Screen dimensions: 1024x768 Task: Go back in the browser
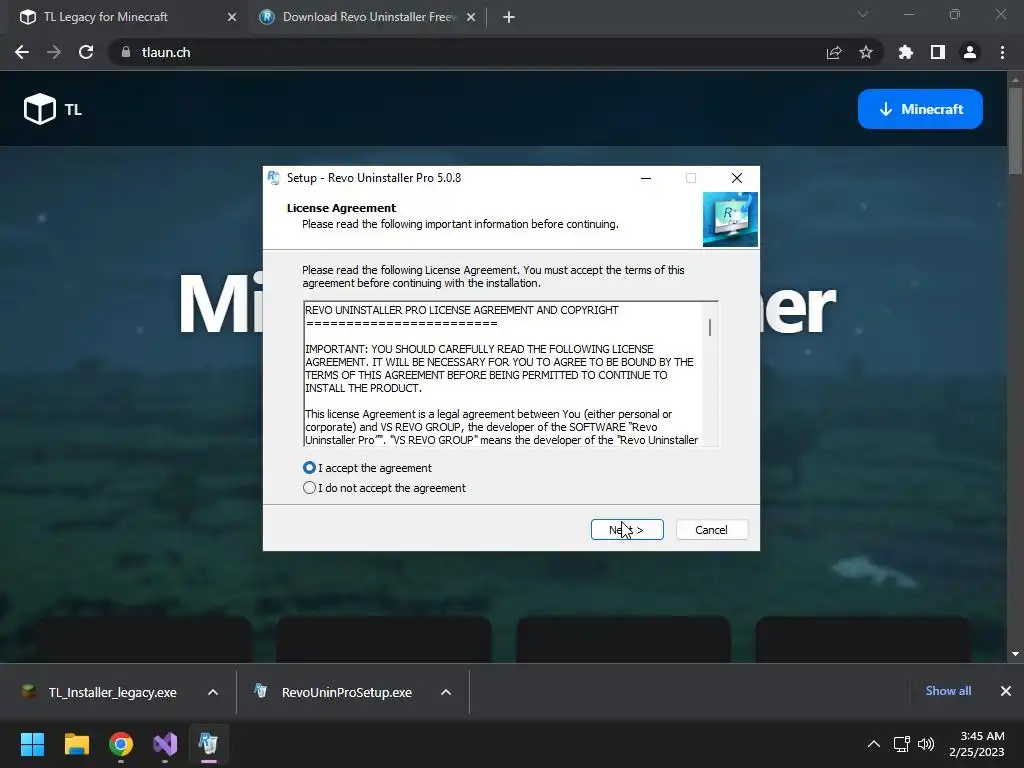(22, 52)
